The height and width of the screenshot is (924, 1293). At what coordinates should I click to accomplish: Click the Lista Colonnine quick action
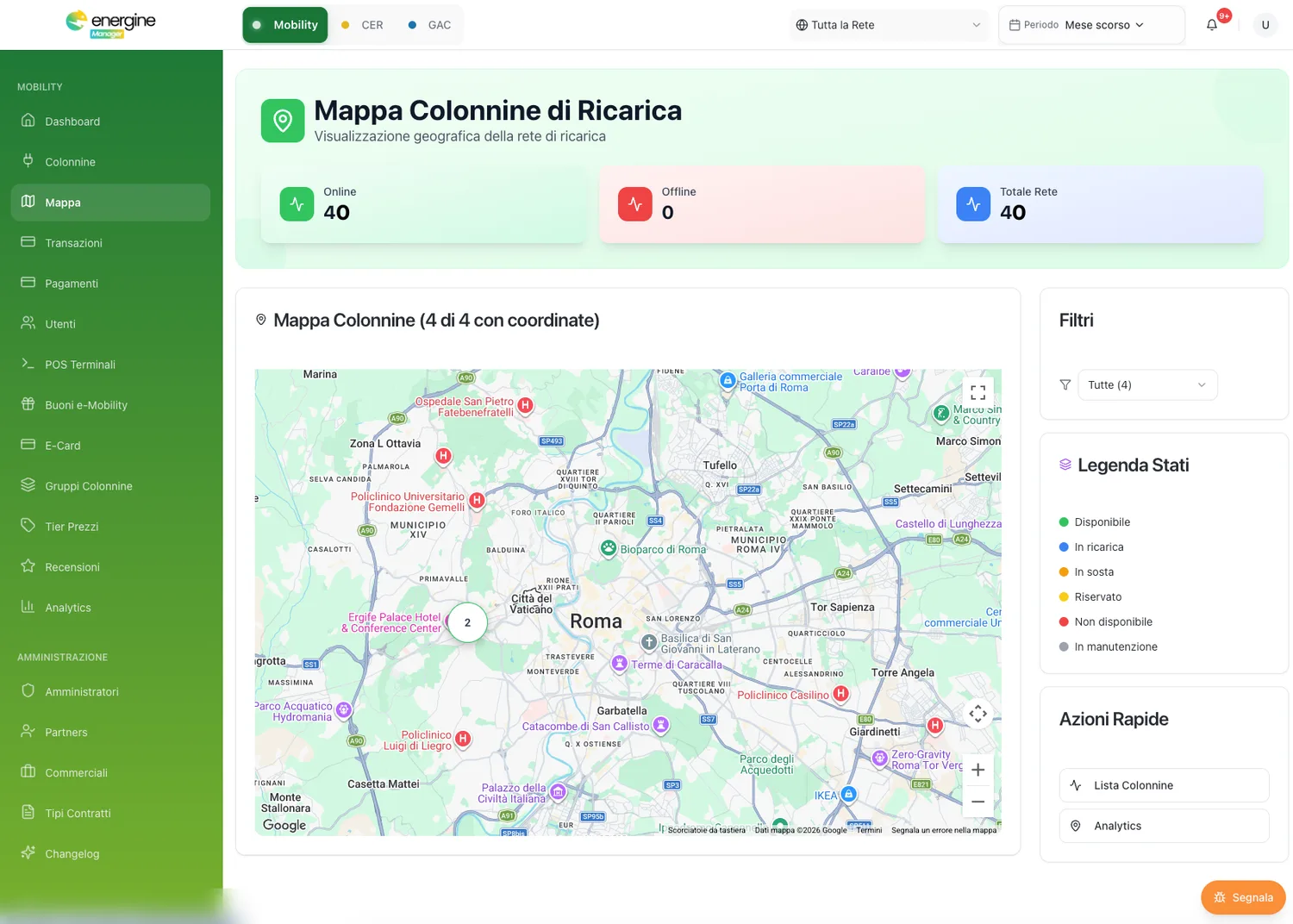(x=1164, y=785)
